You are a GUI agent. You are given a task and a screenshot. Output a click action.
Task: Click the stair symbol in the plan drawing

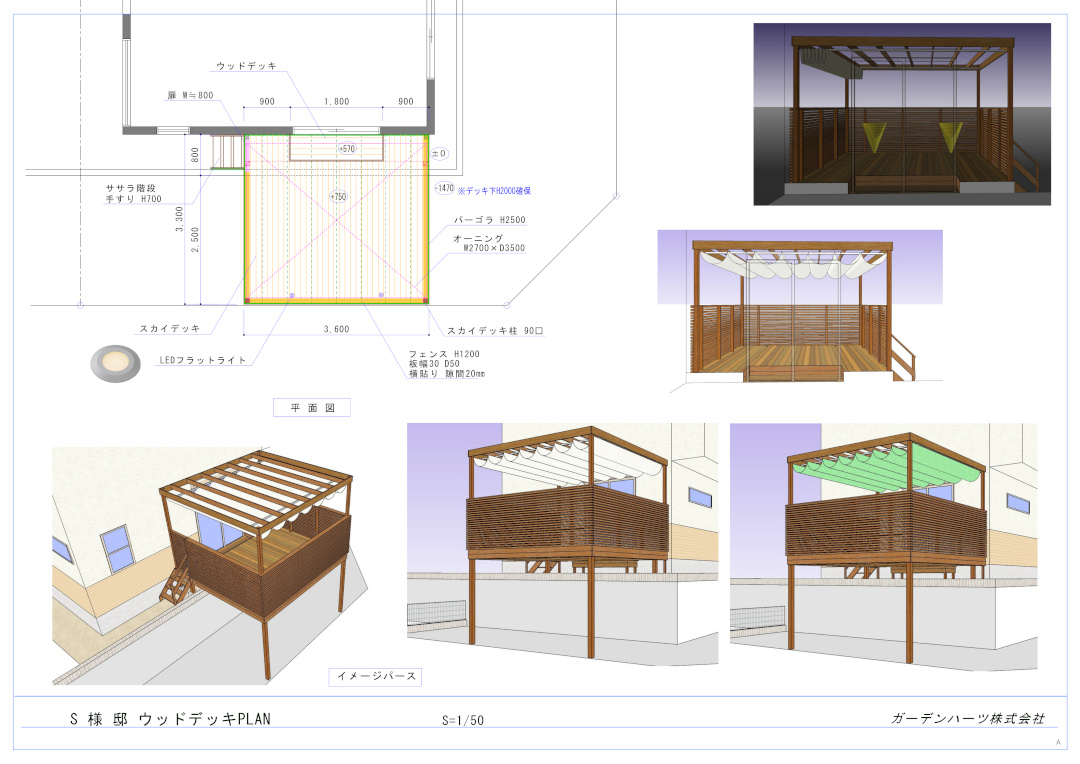pyautogui.click(x=227, y=151)
